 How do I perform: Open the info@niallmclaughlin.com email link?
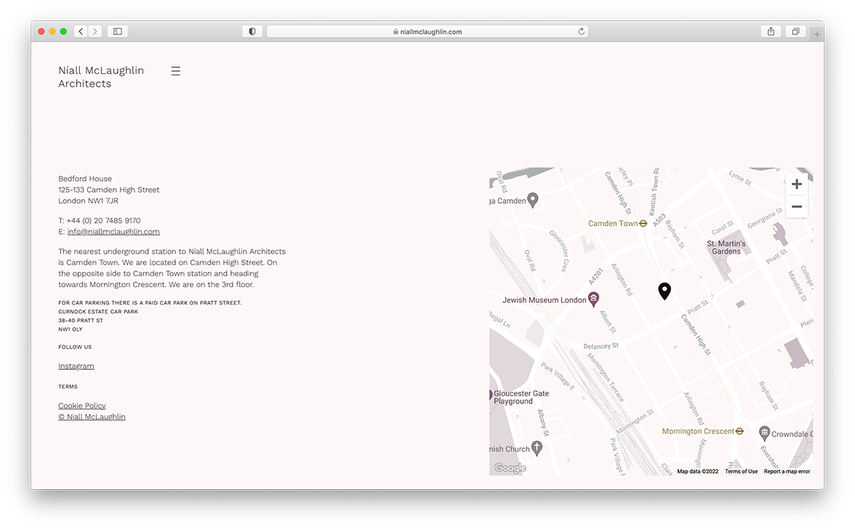tap(113, 231)
